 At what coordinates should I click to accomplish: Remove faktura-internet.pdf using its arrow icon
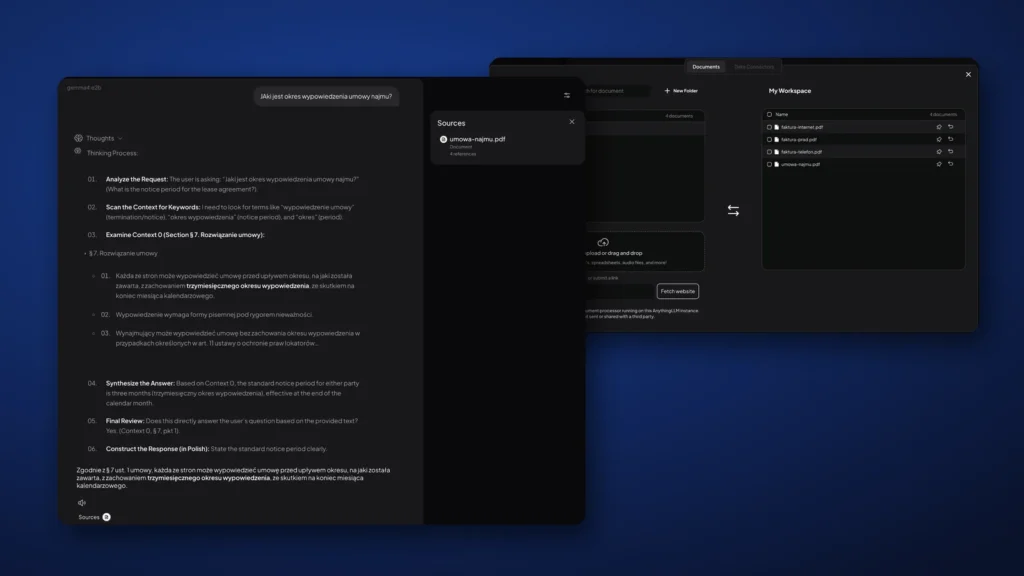click(x=951, y=127)
